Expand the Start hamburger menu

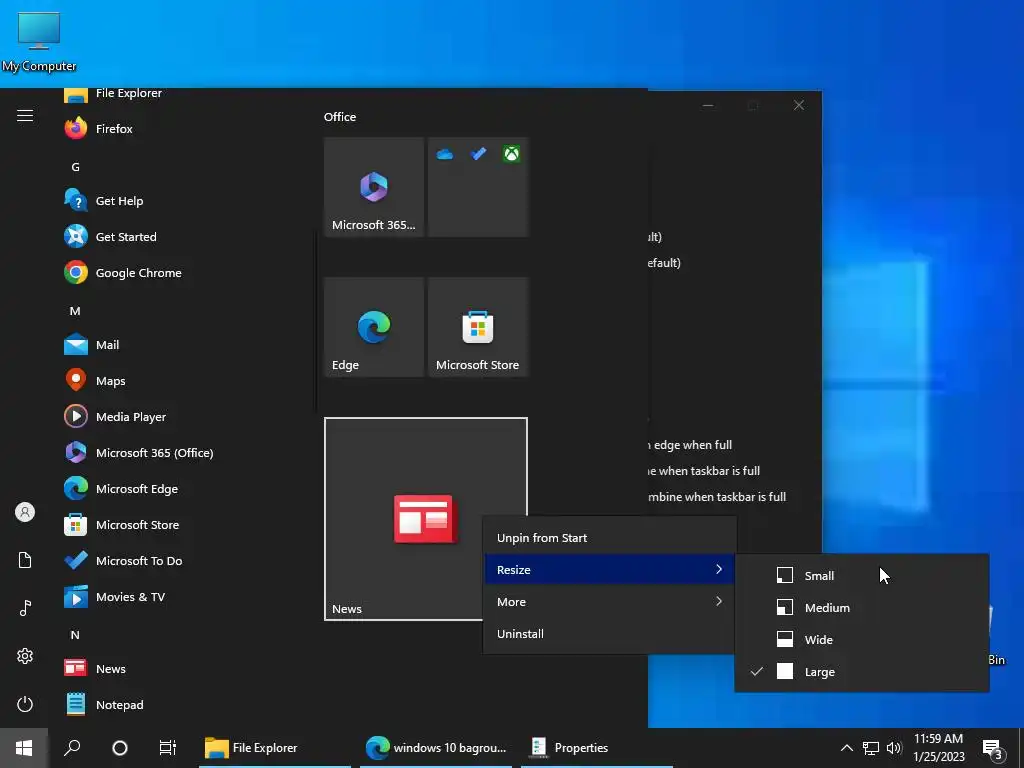click(25, 116)
